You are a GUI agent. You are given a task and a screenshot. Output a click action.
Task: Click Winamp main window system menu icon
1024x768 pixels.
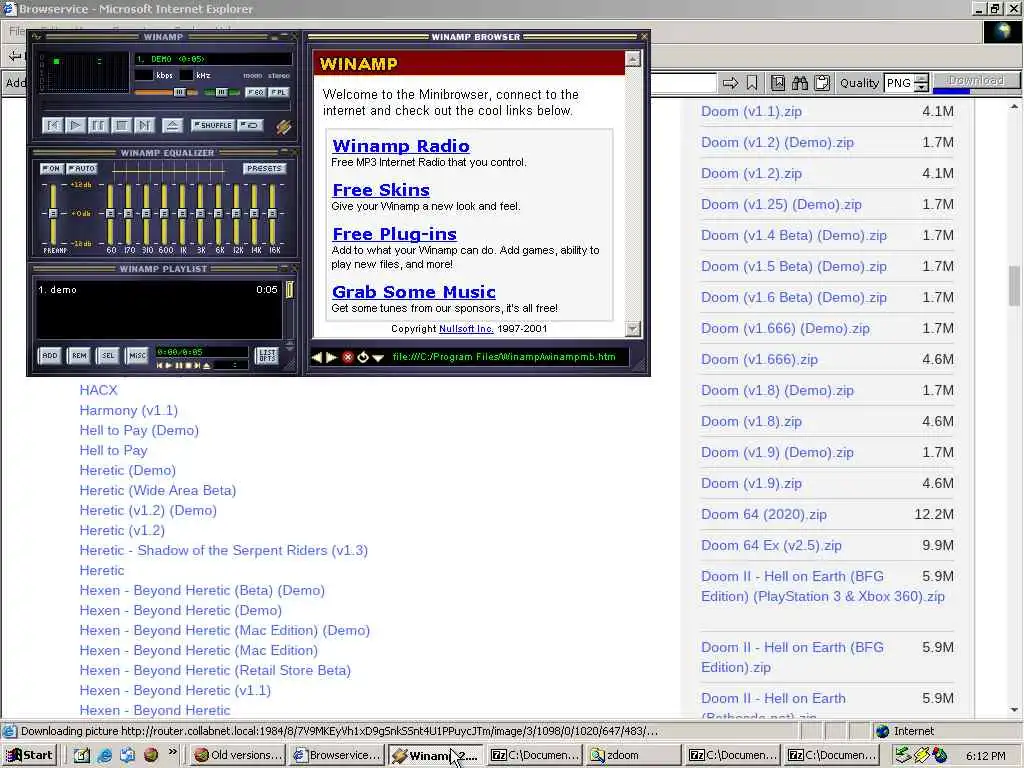(x=37, y=37)
